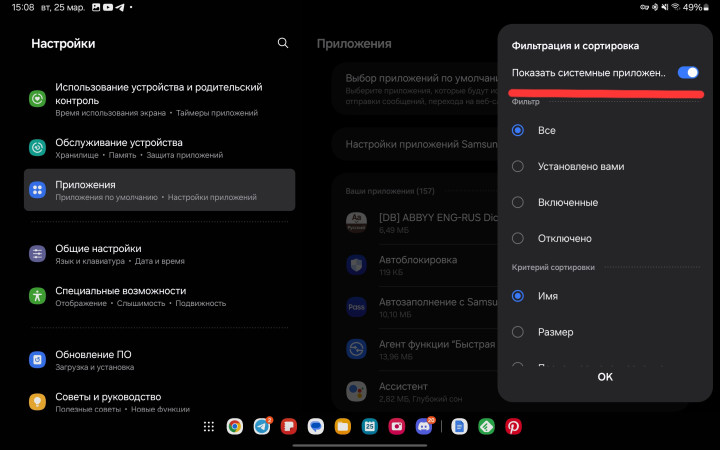Open Chrome from the dock
This screenshot has width=720, height=450.
tap(234, 426)
